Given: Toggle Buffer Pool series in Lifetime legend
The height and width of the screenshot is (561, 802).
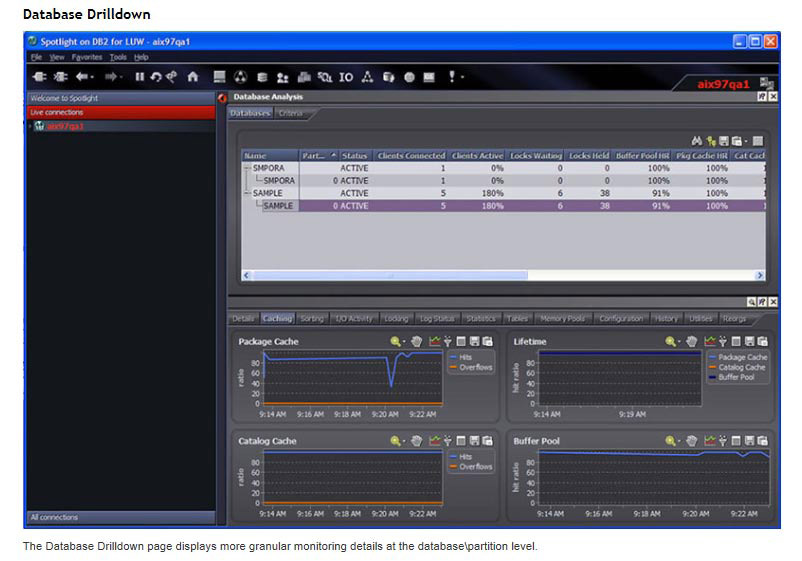Looking at the screenshot, I should (x=731, y=377).
